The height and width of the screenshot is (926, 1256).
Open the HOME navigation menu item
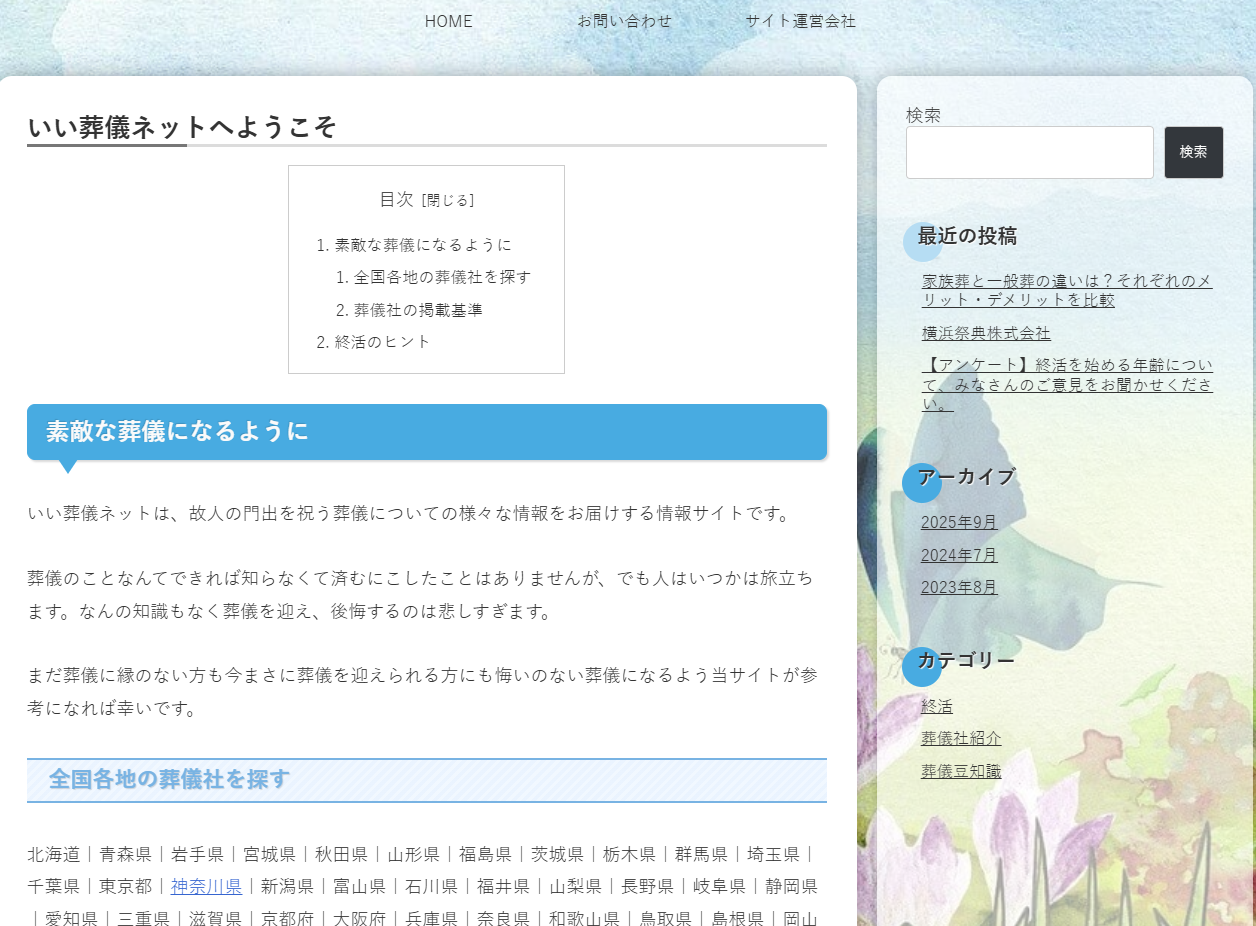point(448,21)
